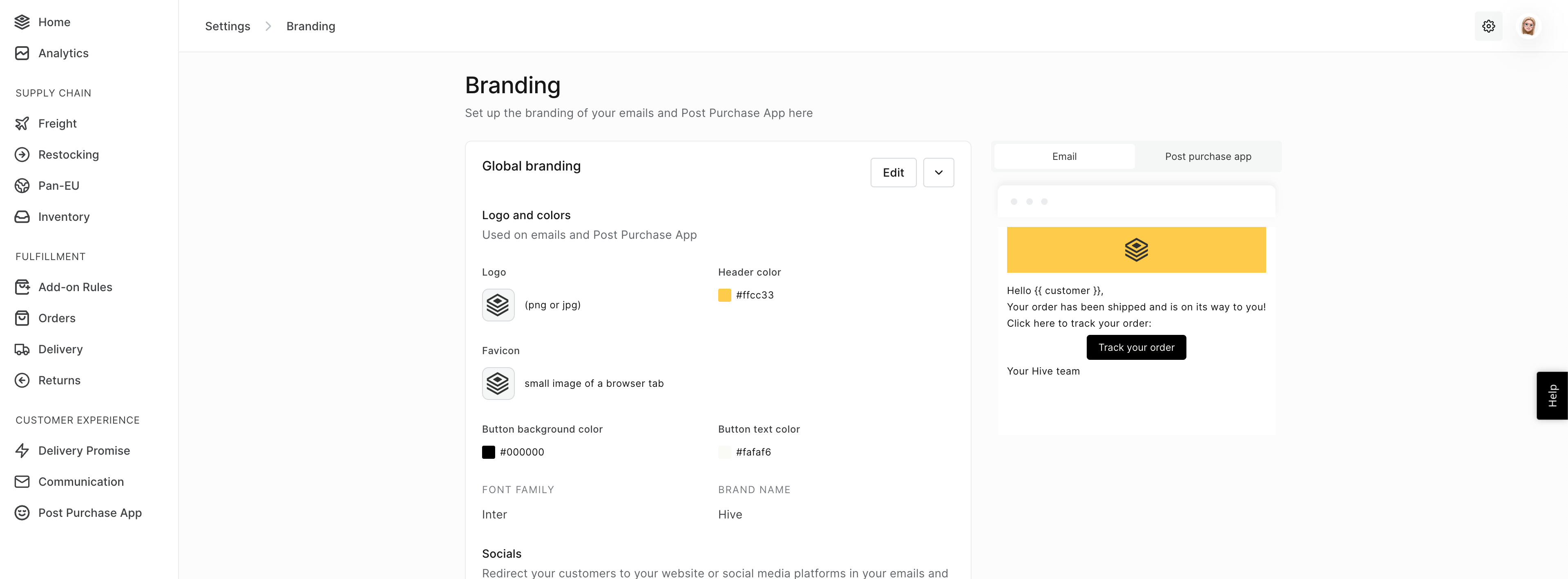Click the Restocking arrow-circle icon
Image resolution: width=1568 pixels, height=579 pixels.
22,155
